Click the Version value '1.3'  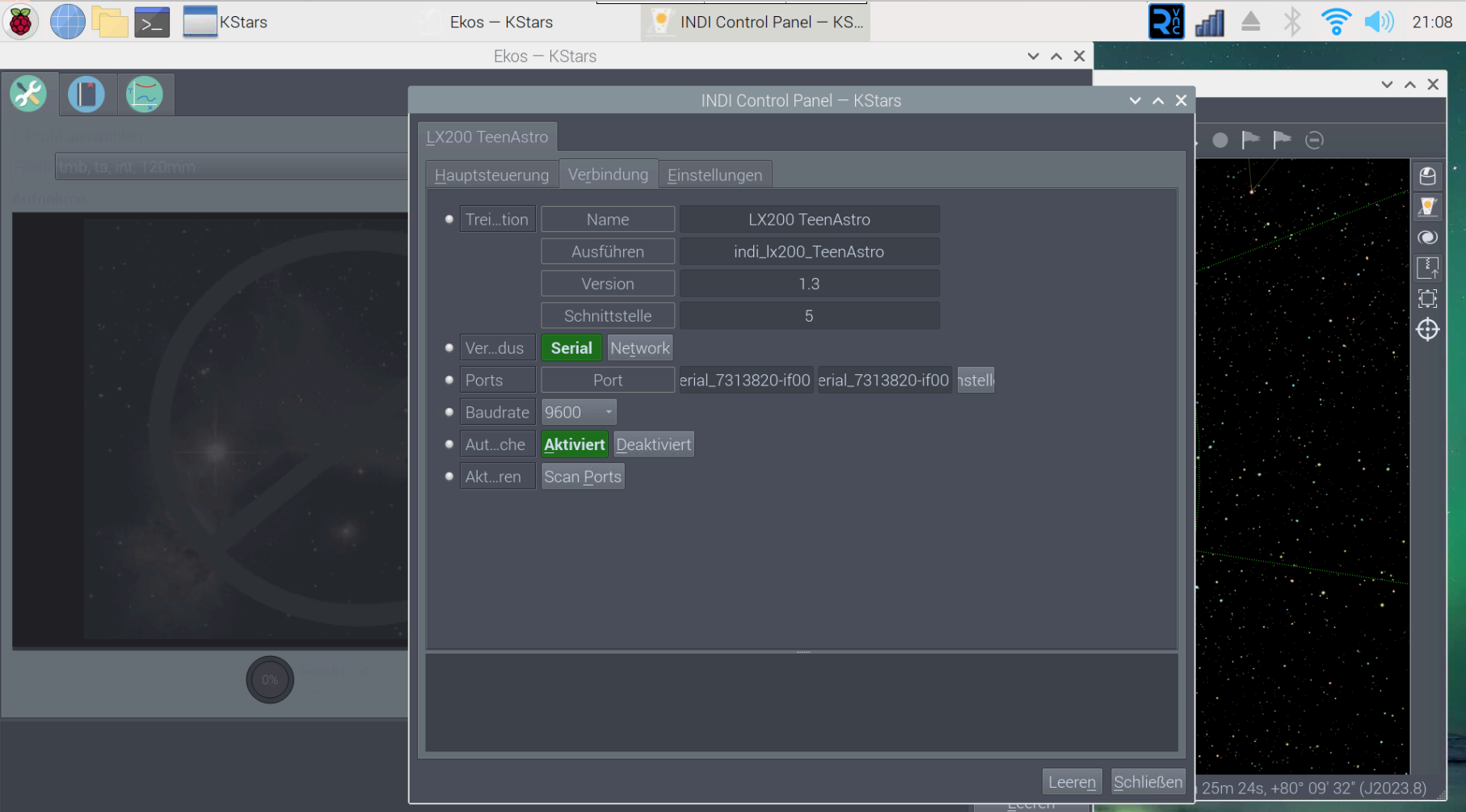[809, 284]
